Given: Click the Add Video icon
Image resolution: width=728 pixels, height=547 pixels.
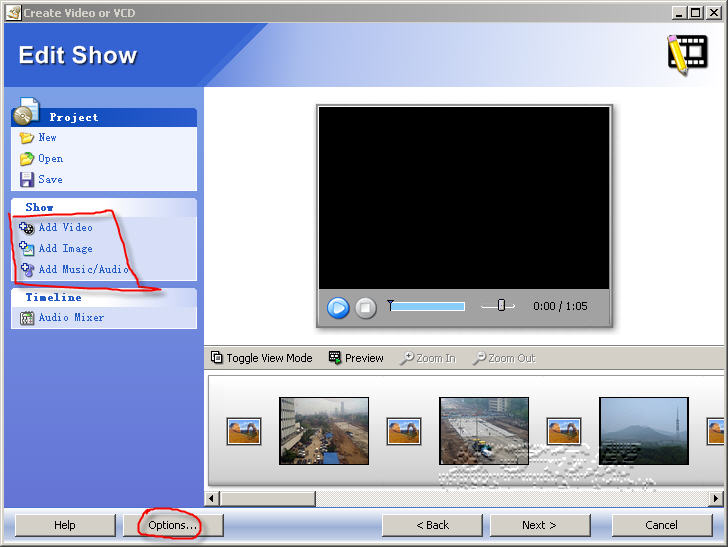Looking at the screenshot, I should pyautogui.click(x=27, y=228).
